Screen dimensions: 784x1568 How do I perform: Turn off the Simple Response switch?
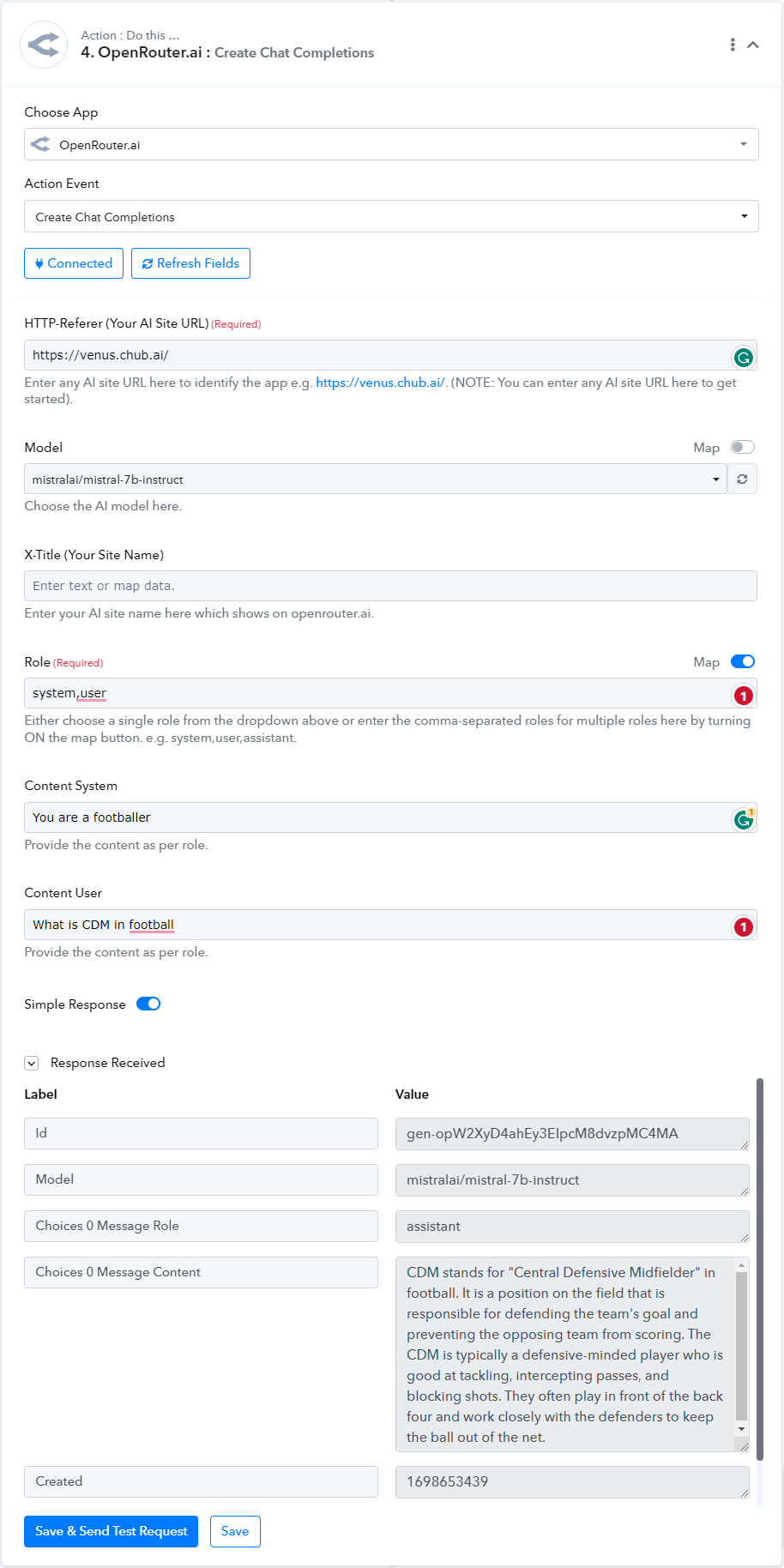(x=148, y=1004)
